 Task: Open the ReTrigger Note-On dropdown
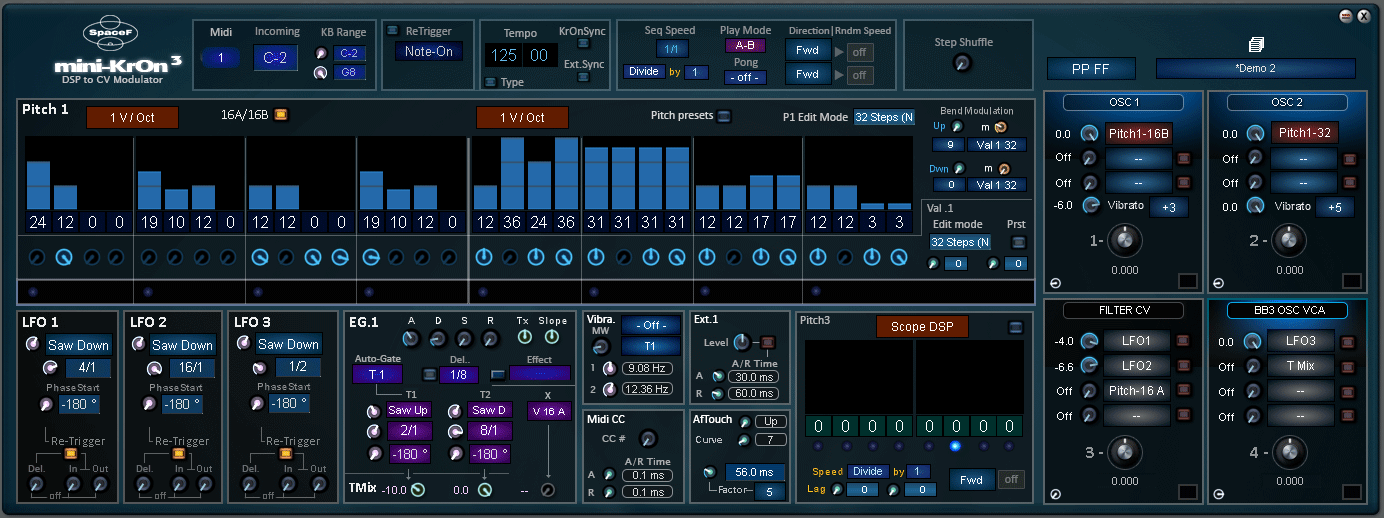428,51
